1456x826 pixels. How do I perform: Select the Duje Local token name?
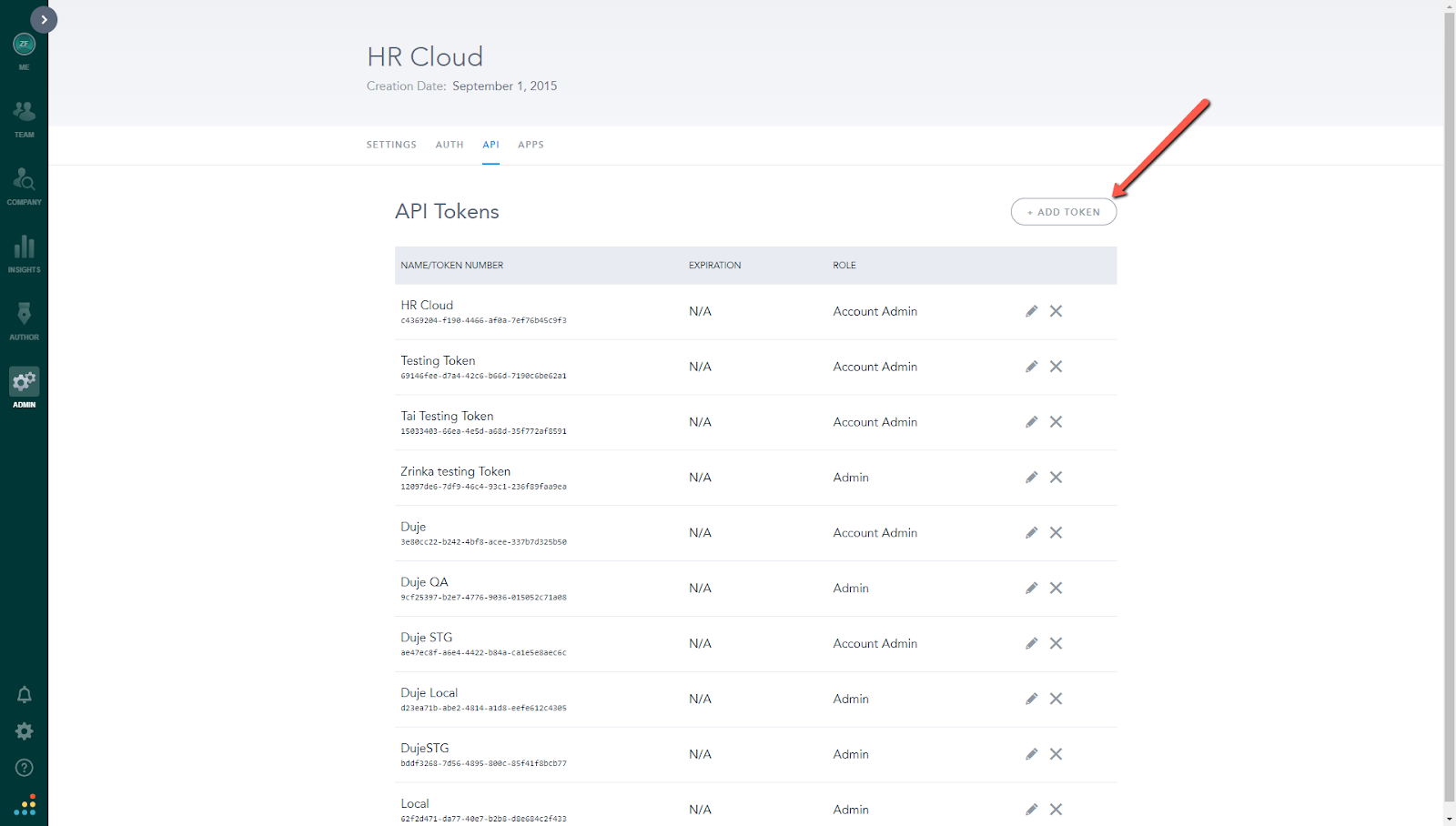[429, 693]
